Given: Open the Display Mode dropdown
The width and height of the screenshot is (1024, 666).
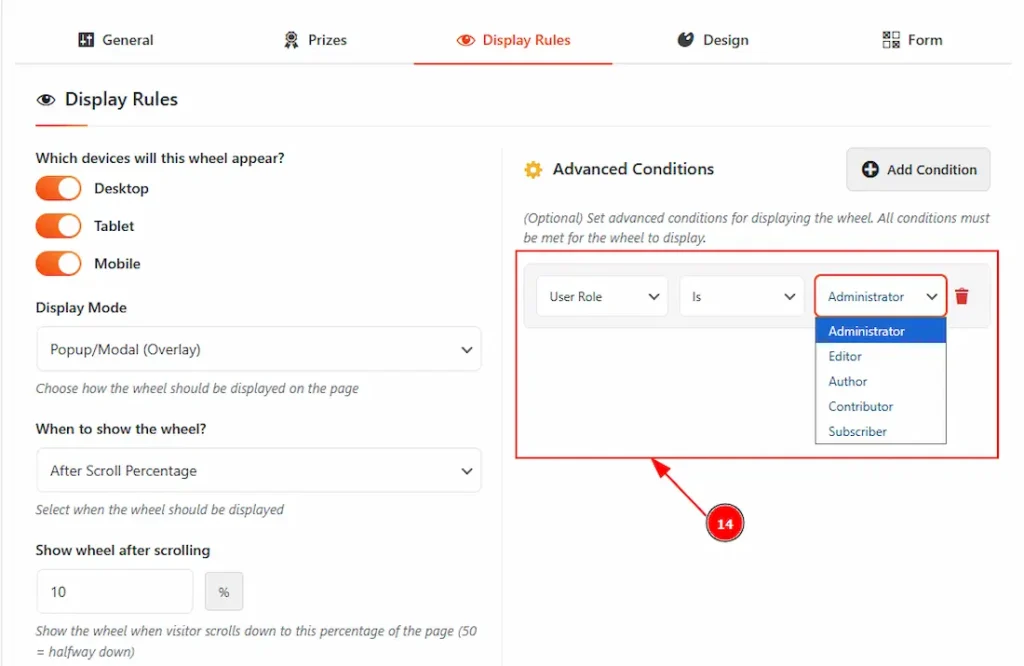Looking at the screenshot, I should click(x=258, y=350).
